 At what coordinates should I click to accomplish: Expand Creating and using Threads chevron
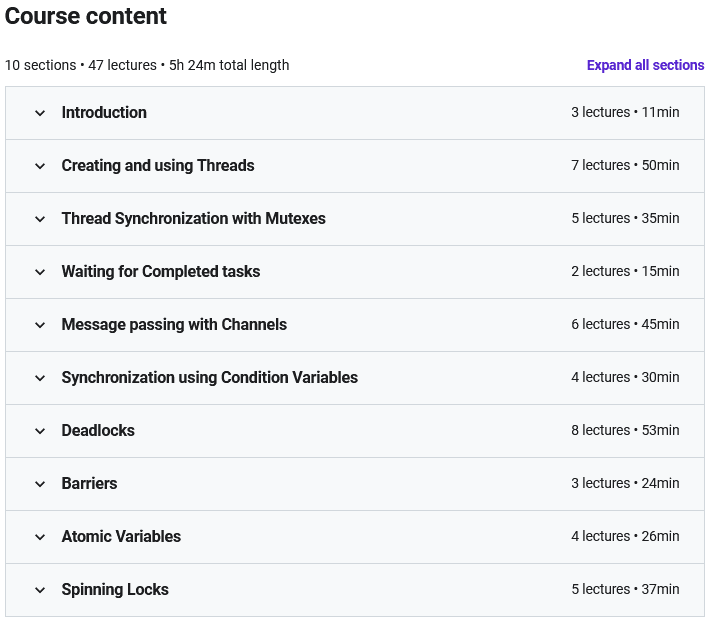click(40, 166)
